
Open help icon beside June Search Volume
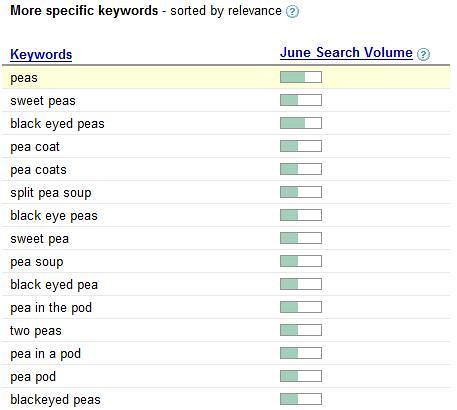coord(424,54)
